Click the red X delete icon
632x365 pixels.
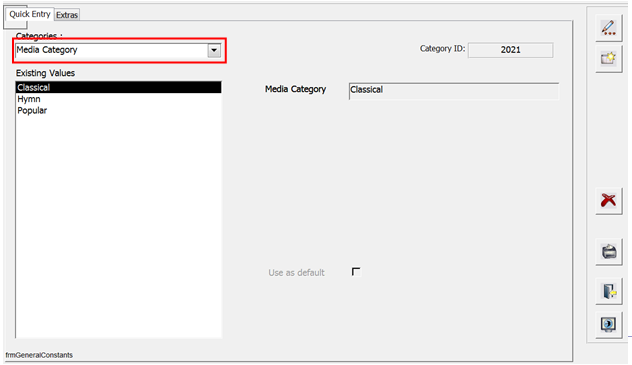coord(609,200)
